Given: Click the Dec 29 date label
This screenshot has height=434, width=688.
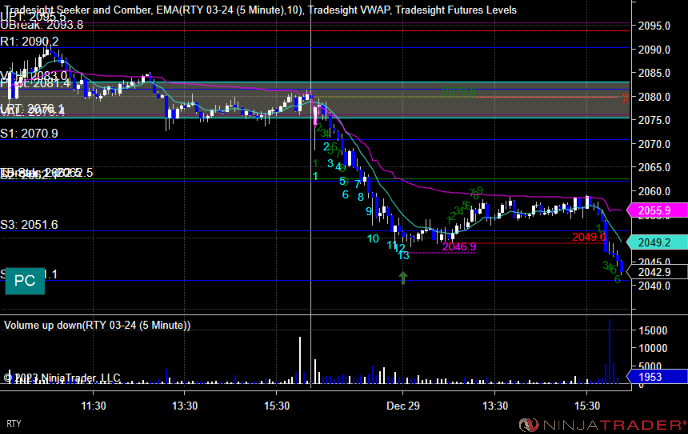Looking at the screenshot, I should (x=403, y=406).
